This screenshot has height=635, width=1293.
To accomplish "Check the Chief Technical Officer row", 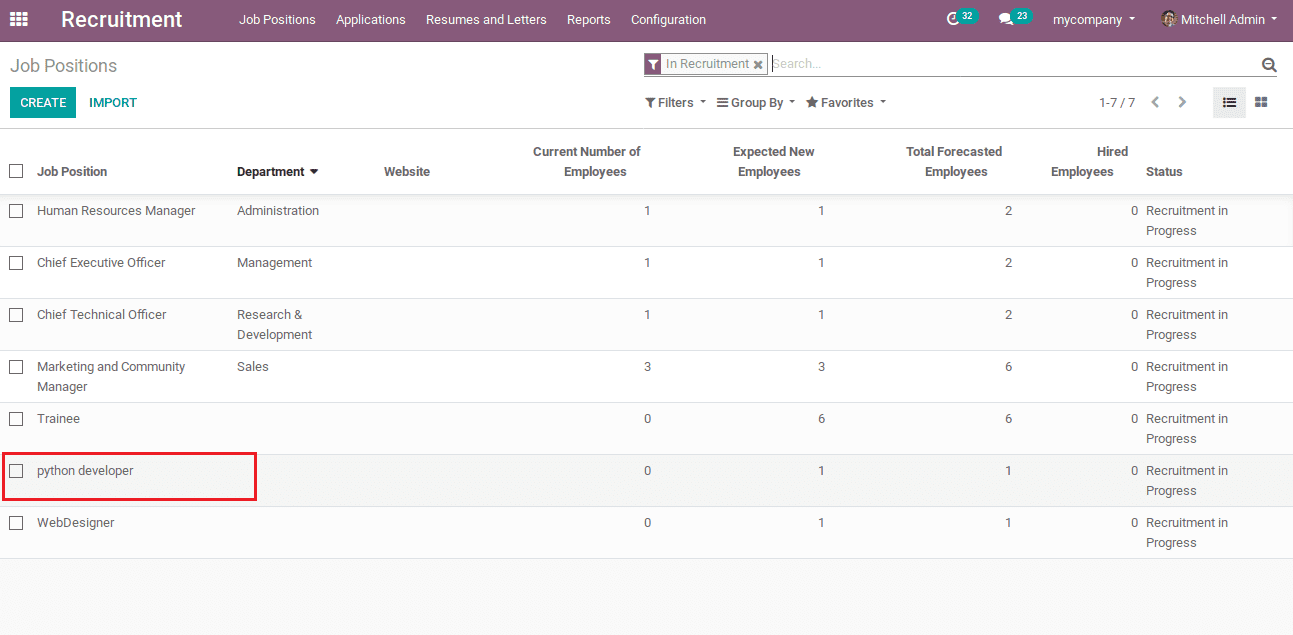I will click(x=16, y=315).
